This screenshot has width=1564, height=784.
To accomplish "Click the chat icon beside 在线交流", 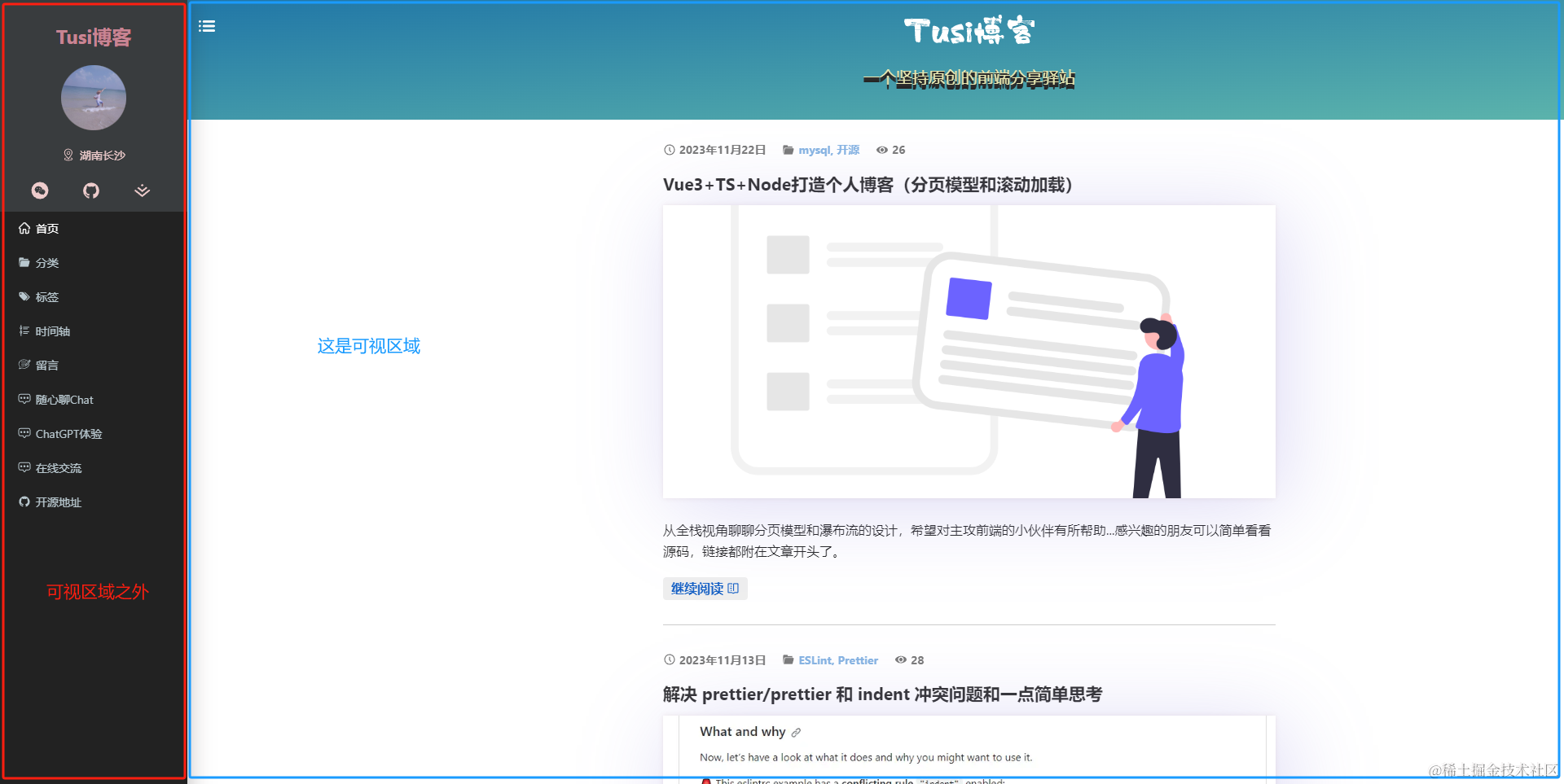I will 24,467.
